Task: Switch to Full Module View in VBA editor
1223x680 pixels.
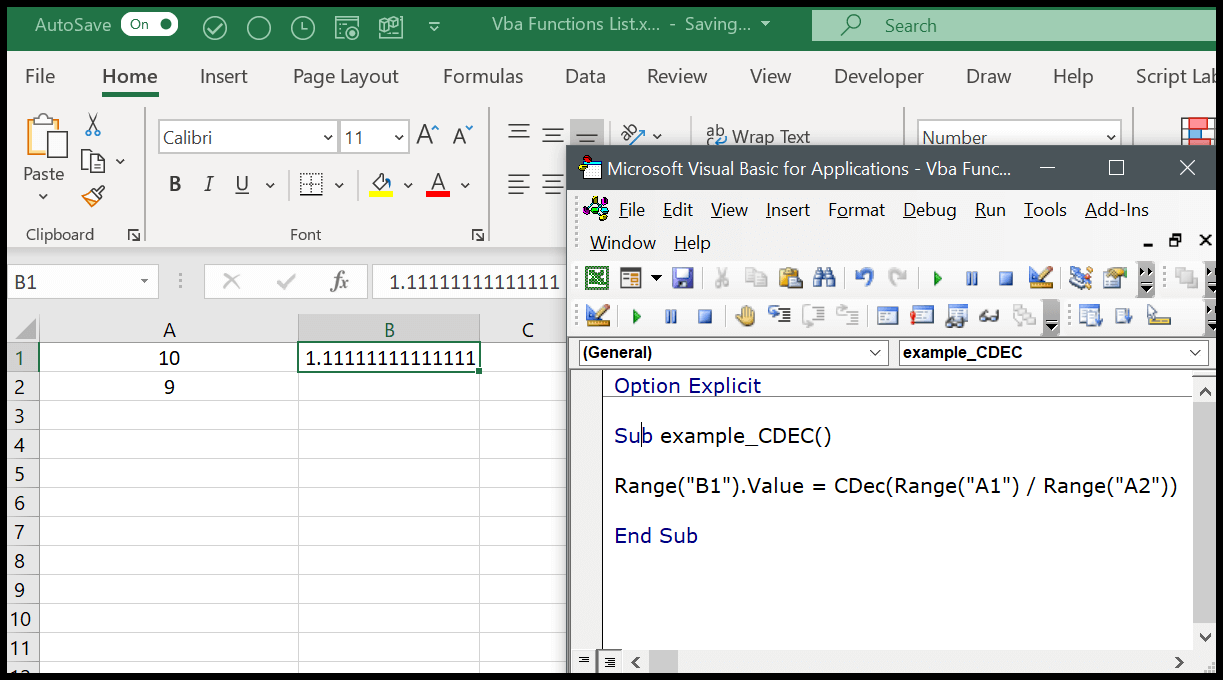Action: coord(608,661)
